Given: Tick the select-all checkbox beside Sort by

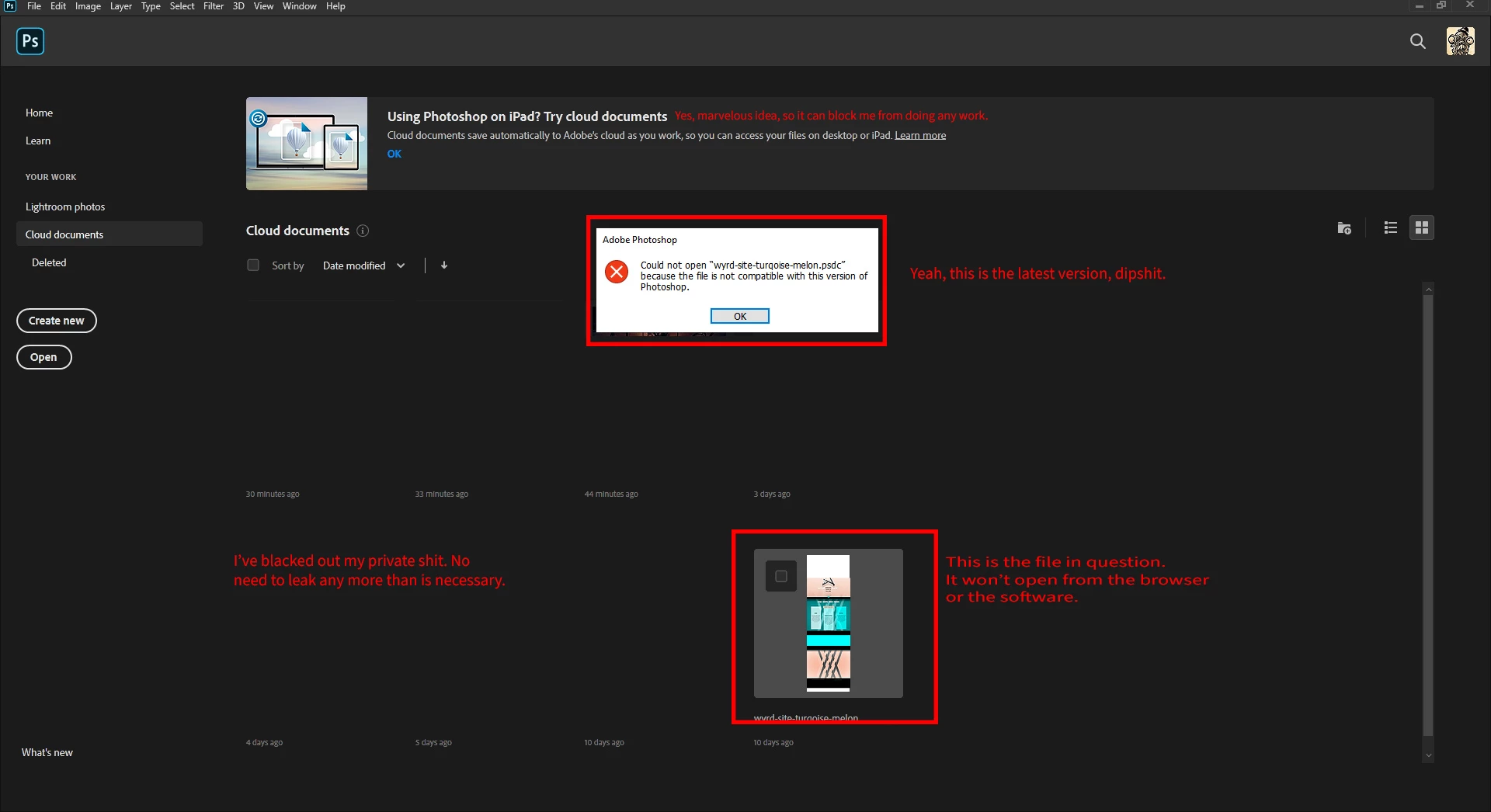Looking at the screenshot, I should [253, 265].
